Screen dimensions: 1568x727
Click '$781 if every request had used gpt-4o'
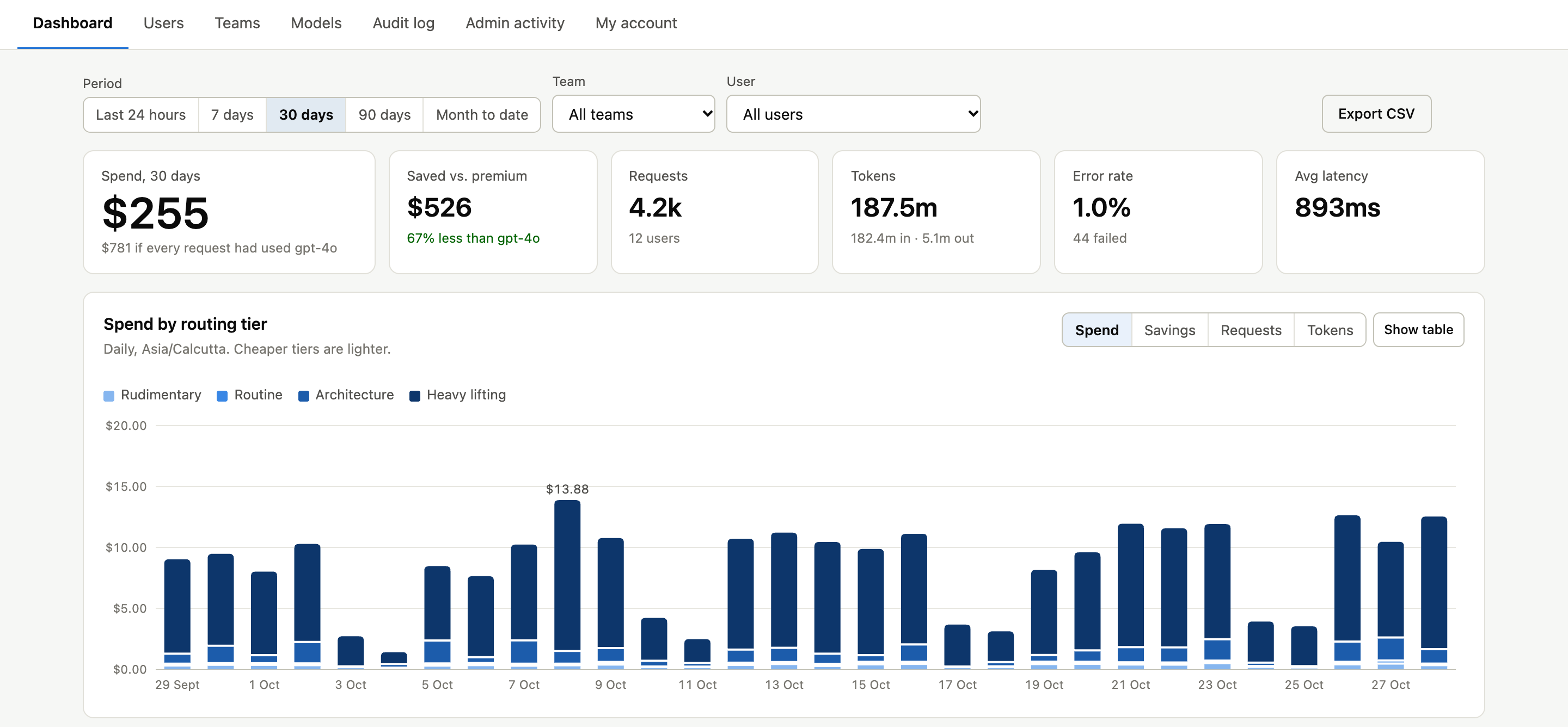pyautogui.click(x=219, y=248)
